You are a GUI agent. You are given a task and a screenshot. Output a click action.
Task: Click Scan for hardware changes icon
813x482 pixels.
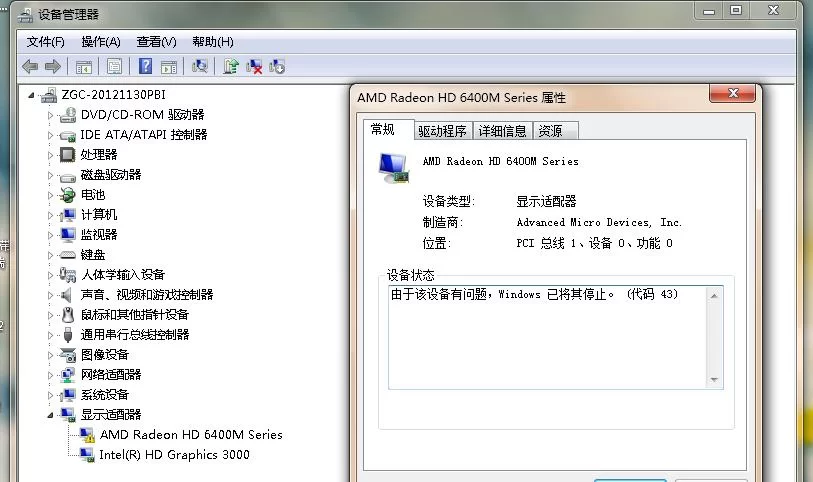coord(200,66)
